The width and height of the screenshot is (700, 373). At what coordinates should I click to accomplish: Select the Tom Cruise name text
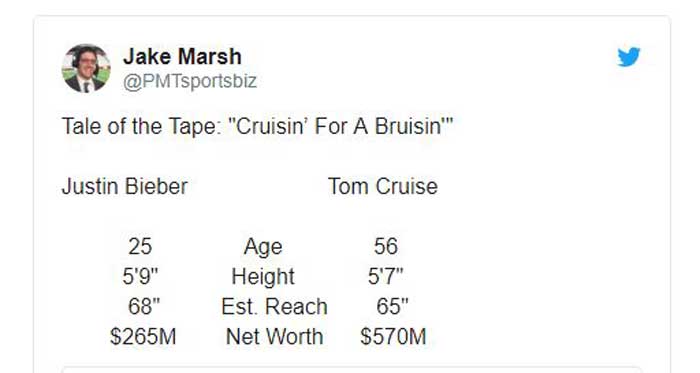coord(383,186)
